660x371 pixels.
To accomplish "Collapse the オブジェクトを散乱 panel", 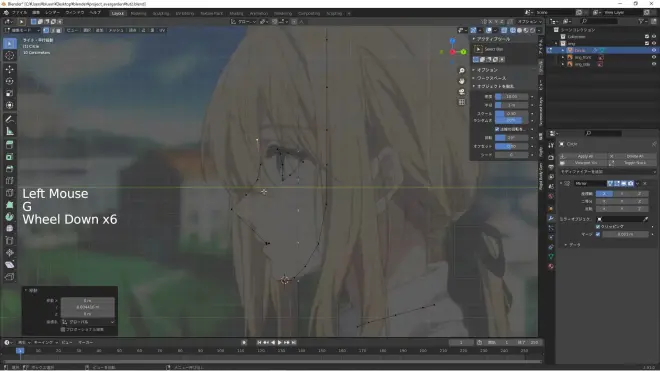I will 495,86.
